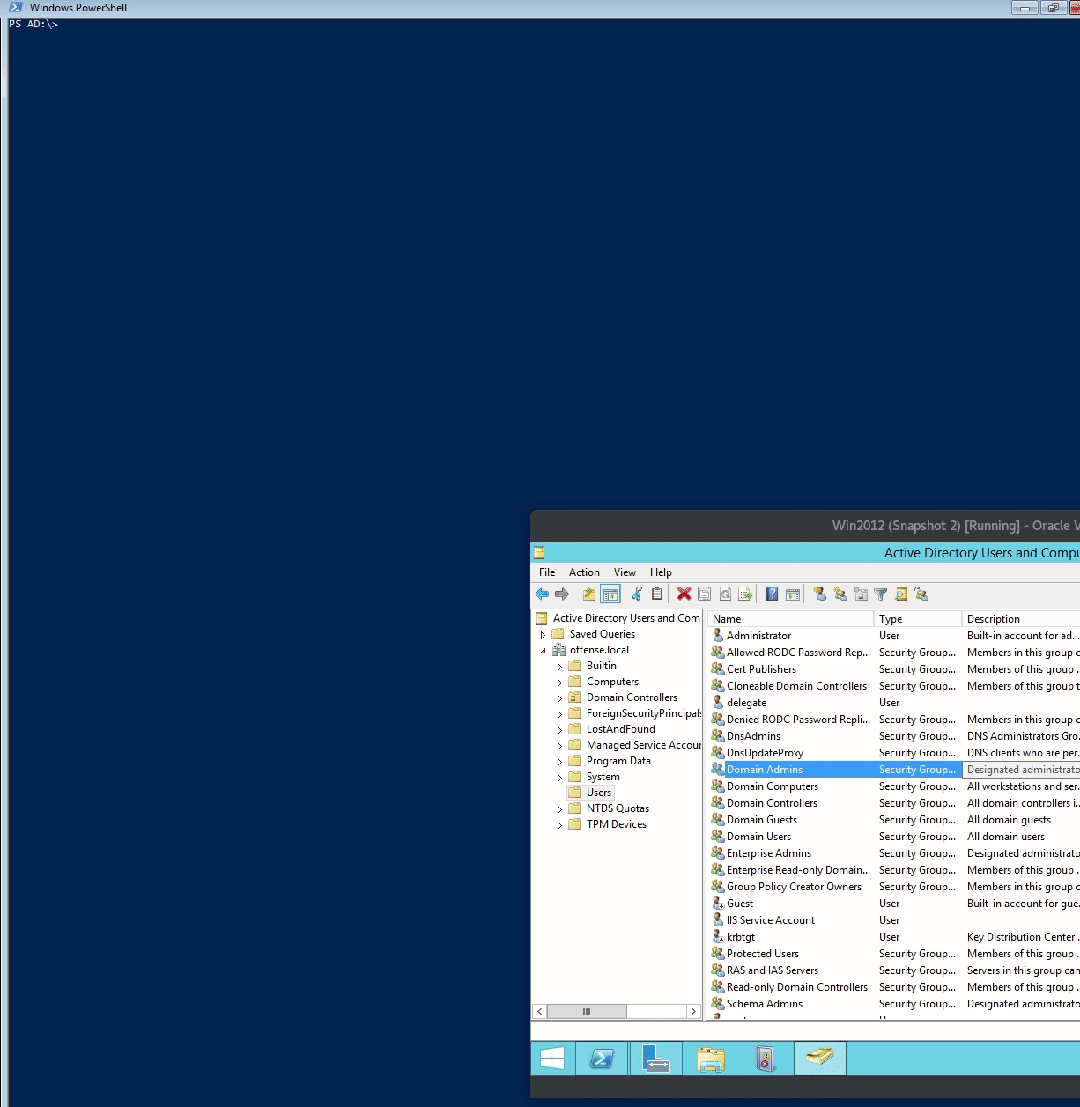This screenshot has width=1080, height=1107.
Task: Expand the Program Data folder
Action: (560, 762)
